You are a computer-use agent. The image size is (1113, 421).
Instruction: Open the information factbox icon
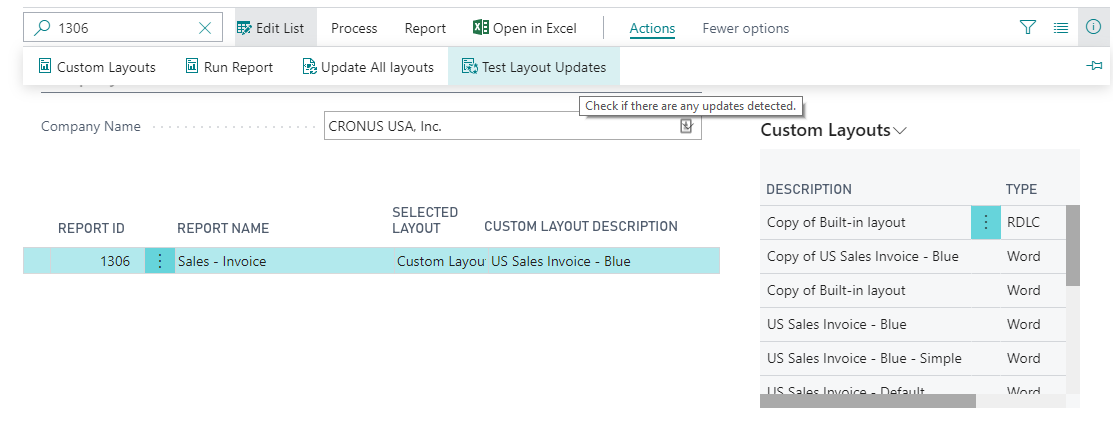(1093, 28)
